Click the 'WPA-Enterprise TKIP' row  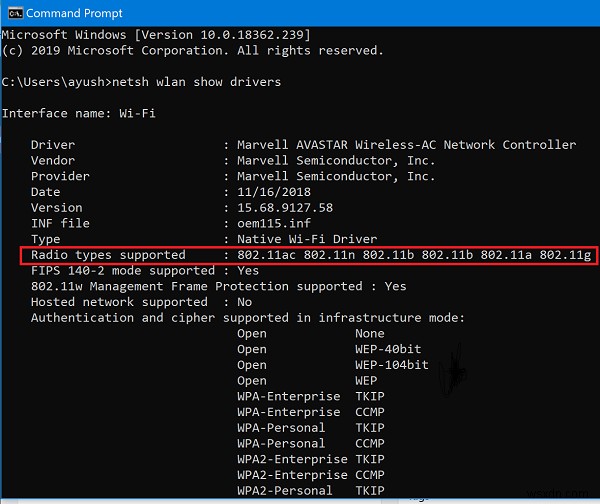point(311,396)
